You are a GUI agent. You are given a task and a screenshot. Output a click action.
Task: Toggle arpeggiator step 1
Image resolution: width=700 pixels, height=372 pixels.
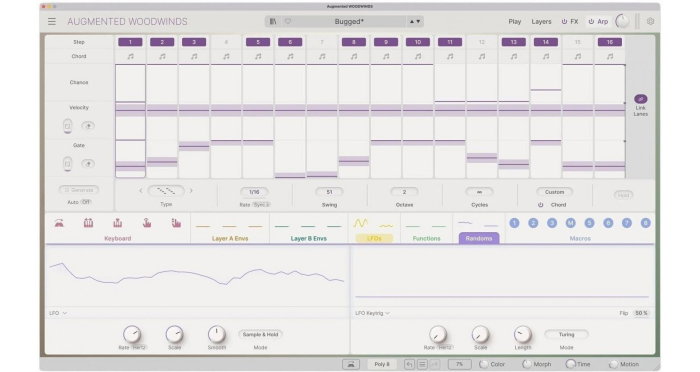click(130, 42)
